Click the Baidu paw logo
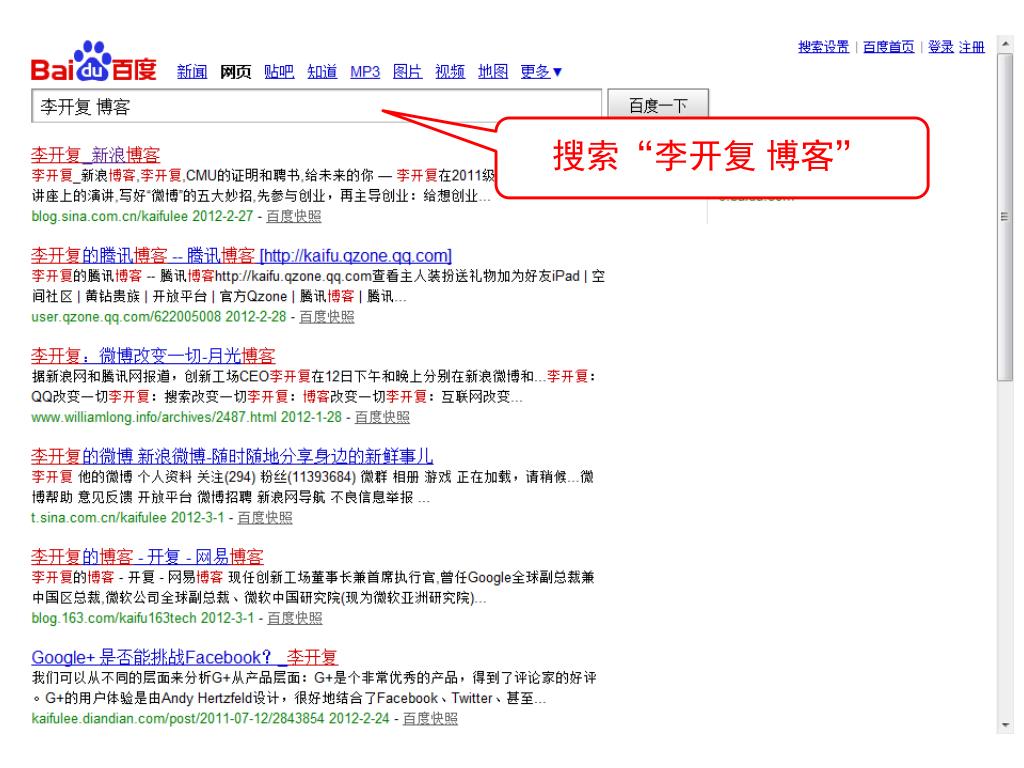This screenshot has width=1024, height=768. [93, 62]
